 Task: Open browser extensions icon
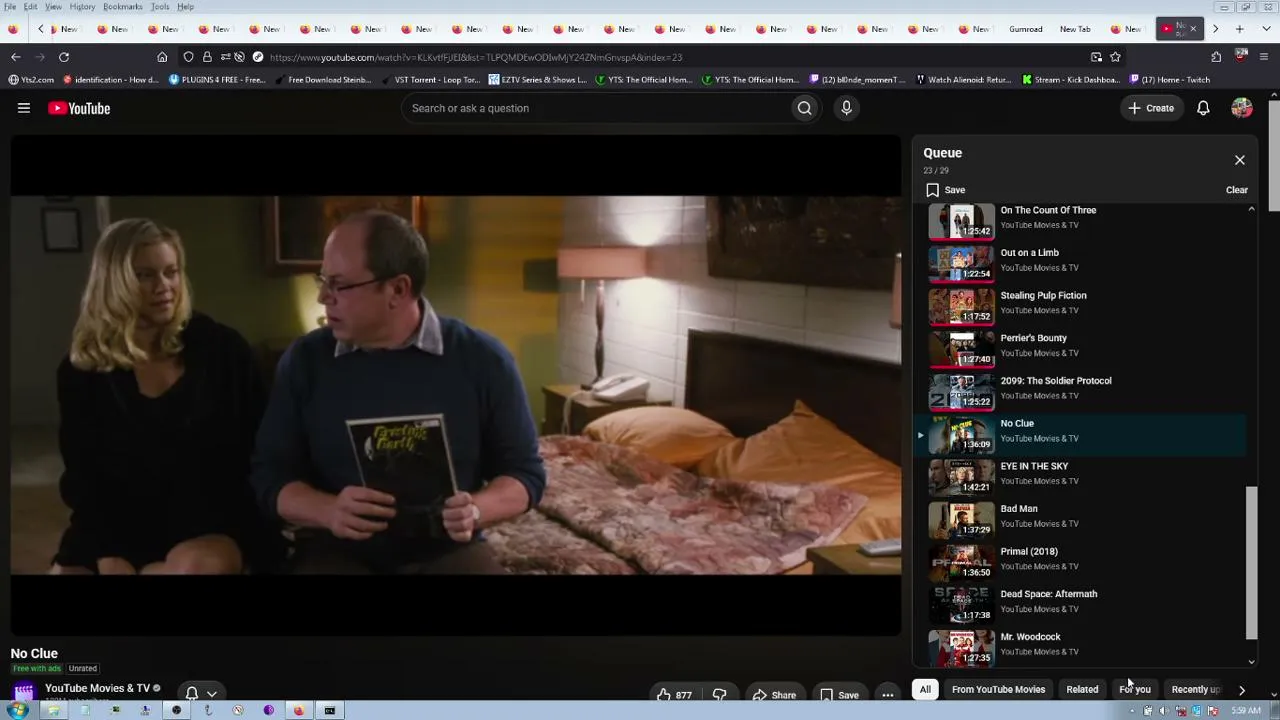point(1216,57)
